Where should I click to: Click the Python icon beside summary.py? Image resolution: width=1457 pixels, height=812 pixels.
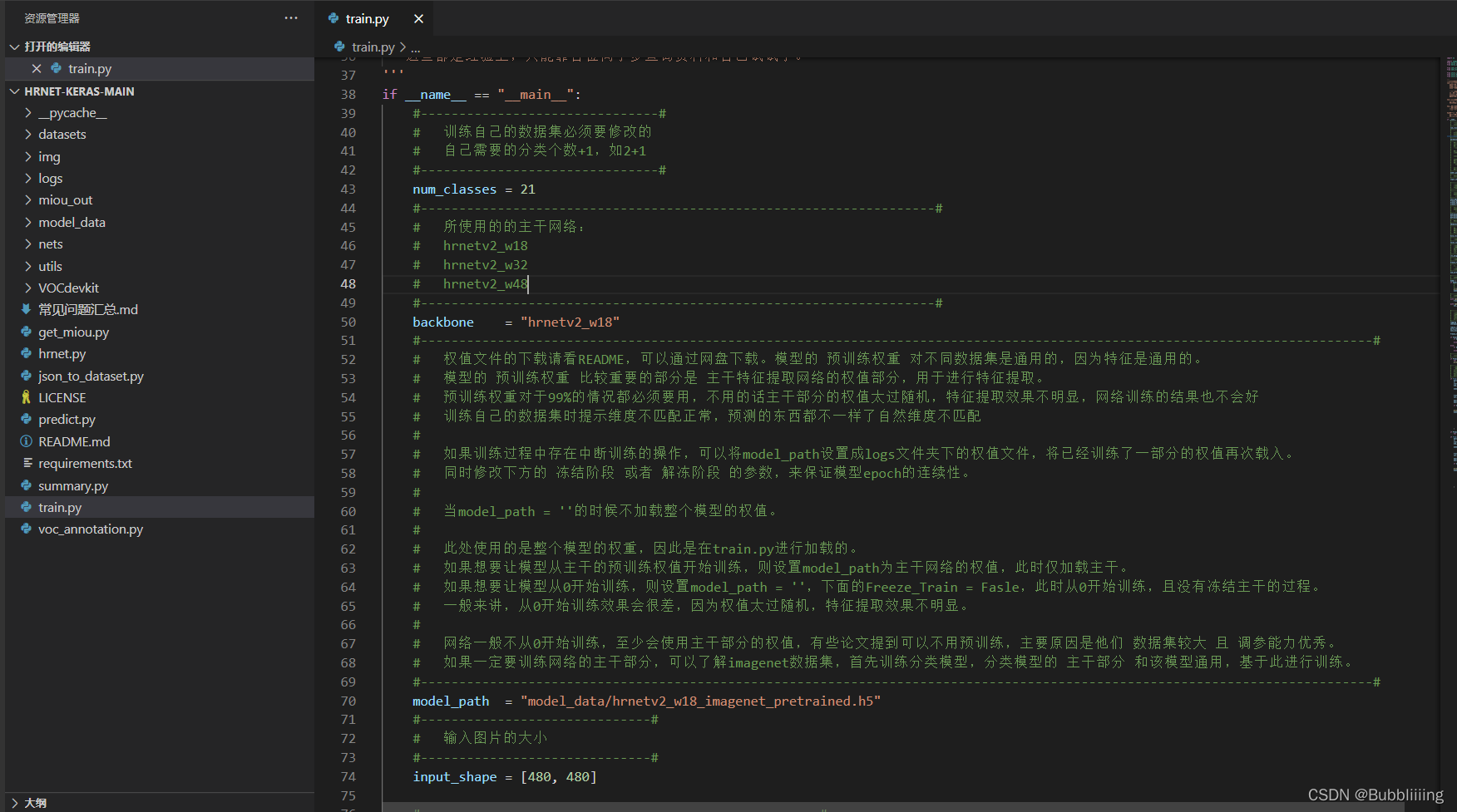click(x=27, y=485)
